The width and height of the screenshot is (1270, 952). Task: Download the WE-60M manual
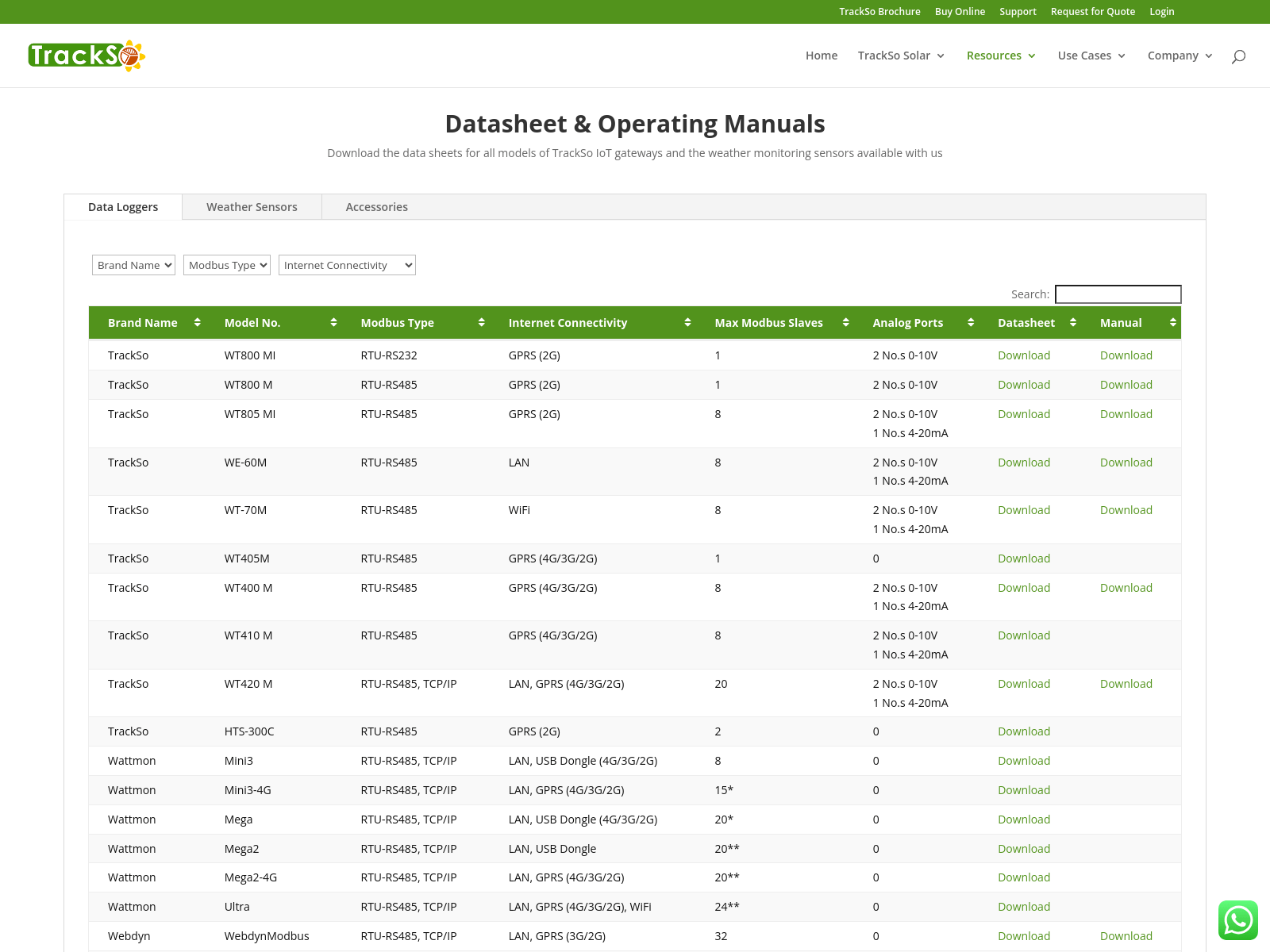[1126, 463]
